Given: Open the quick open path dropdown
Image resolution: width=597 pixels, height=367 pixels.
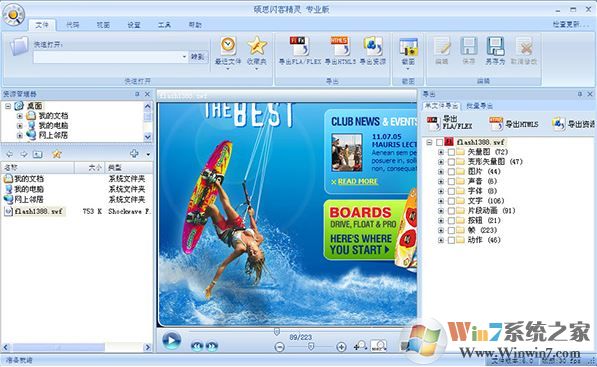Looking at the screenshot, I should pos(184,57).
